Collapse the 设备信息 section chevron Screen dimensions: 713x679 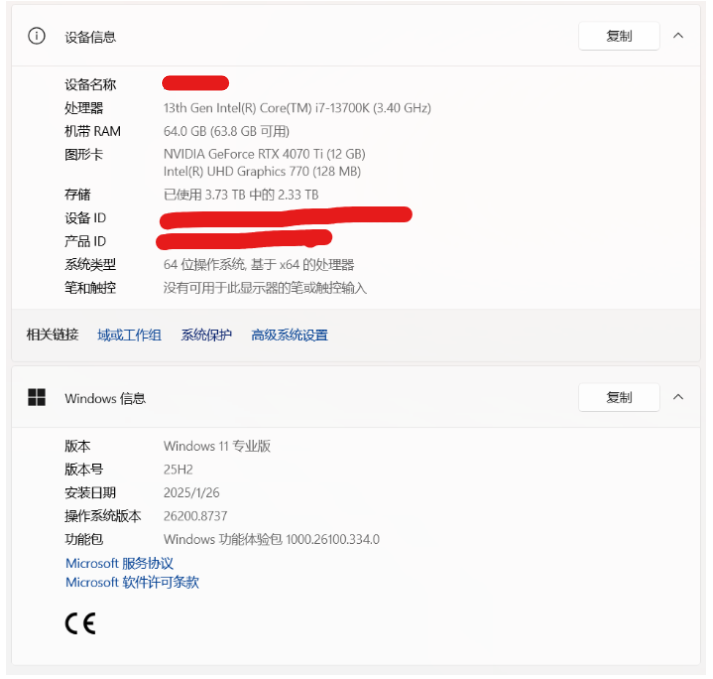tap(678, 35)
